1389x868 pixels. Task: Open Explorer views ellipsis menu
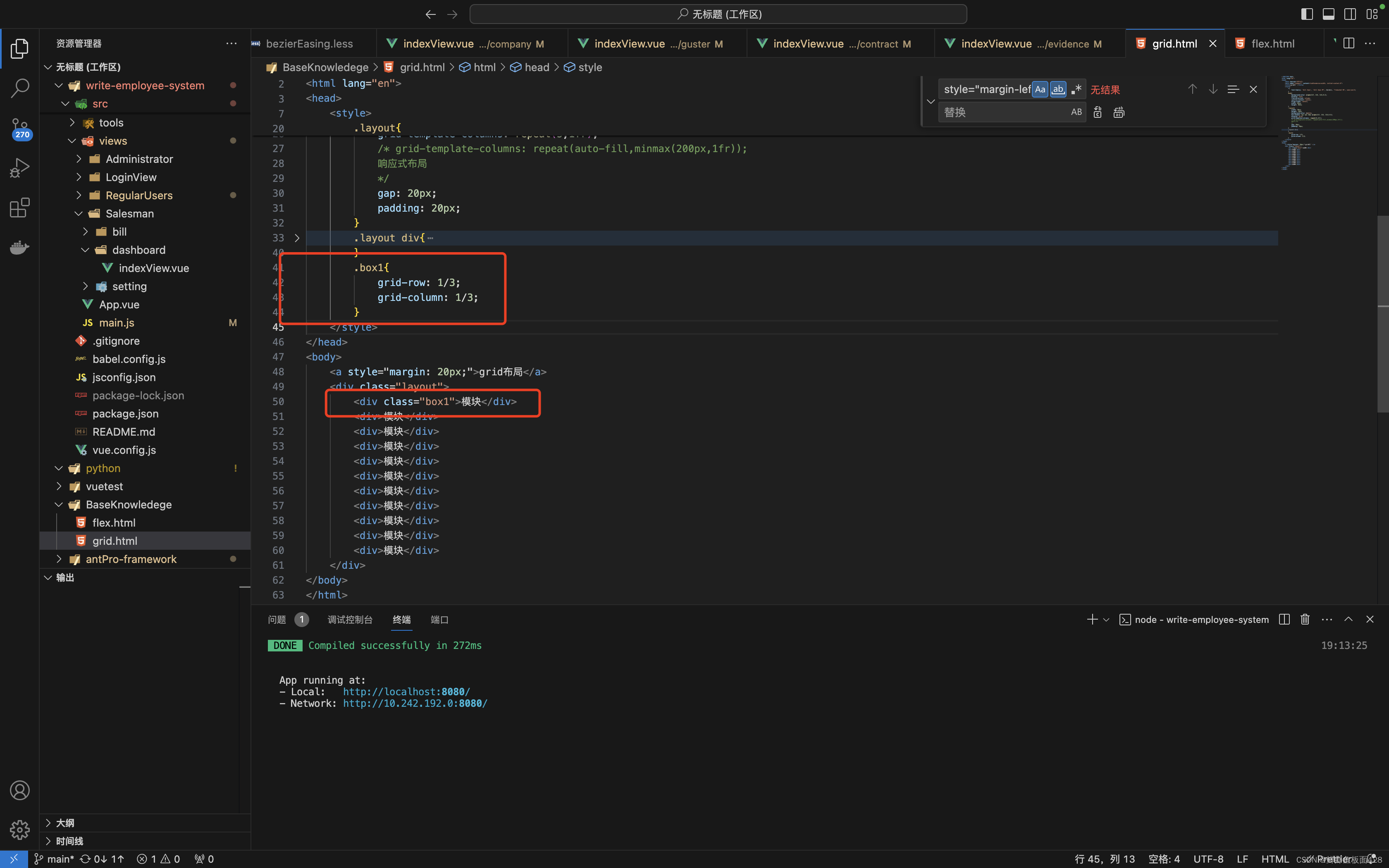click(231, 44)
